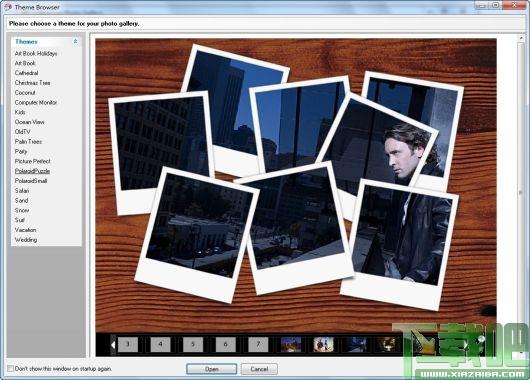Pick the Coconut theme
The image size is (530, 380).
tap(25, 93)
